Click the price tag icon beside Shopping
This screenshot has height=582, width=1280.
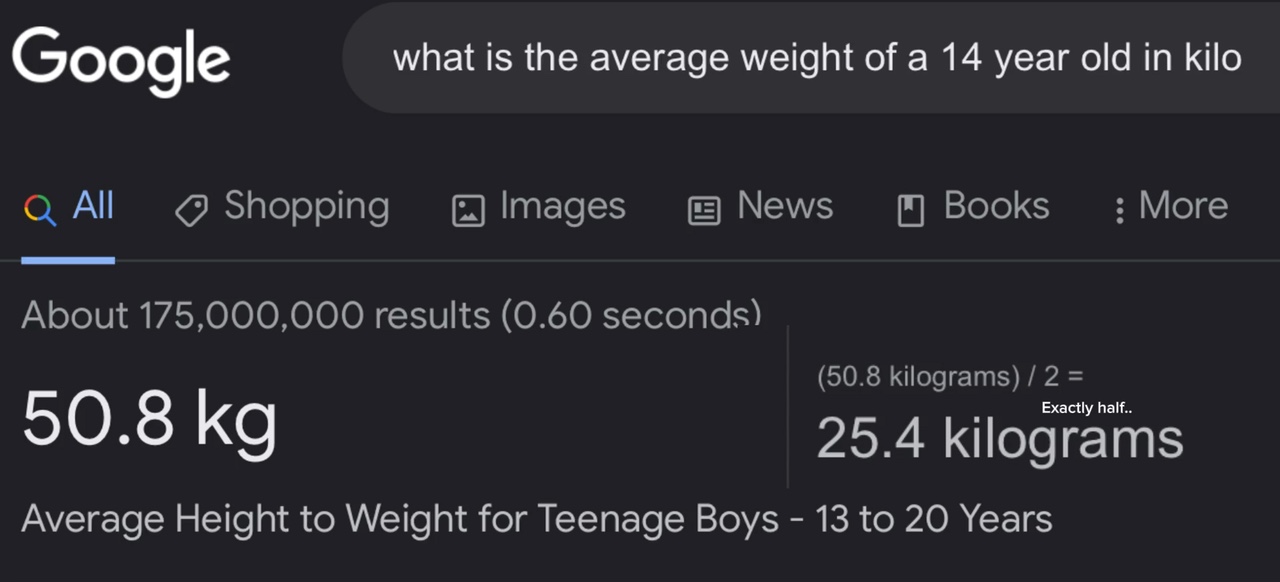pos(192,208)
